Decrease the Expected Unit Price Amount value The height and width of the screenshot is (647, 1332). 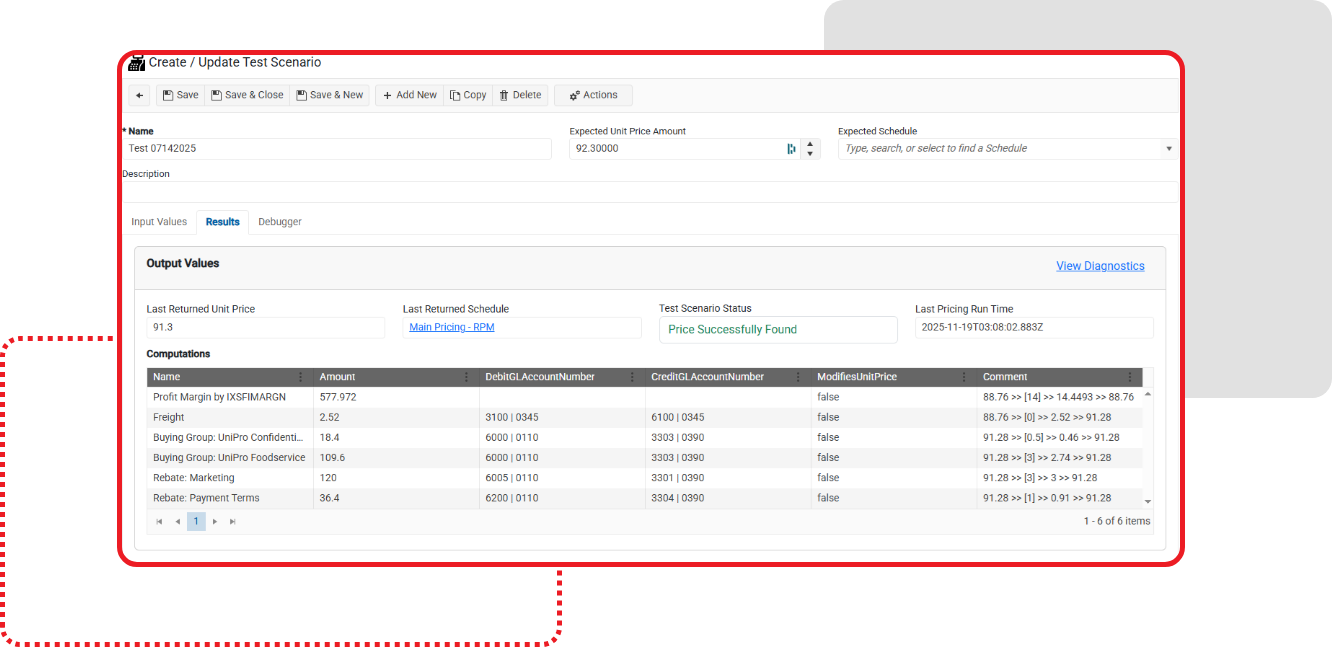click(x=810, y=154)
